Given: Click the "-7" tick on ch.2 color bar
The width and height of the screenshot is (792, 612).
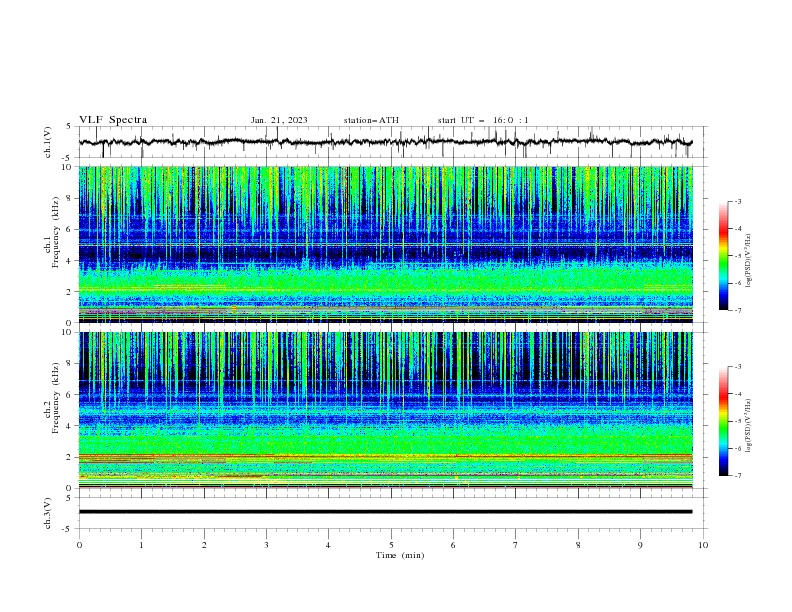Looking at the screenshot, I should coord(738,476).
